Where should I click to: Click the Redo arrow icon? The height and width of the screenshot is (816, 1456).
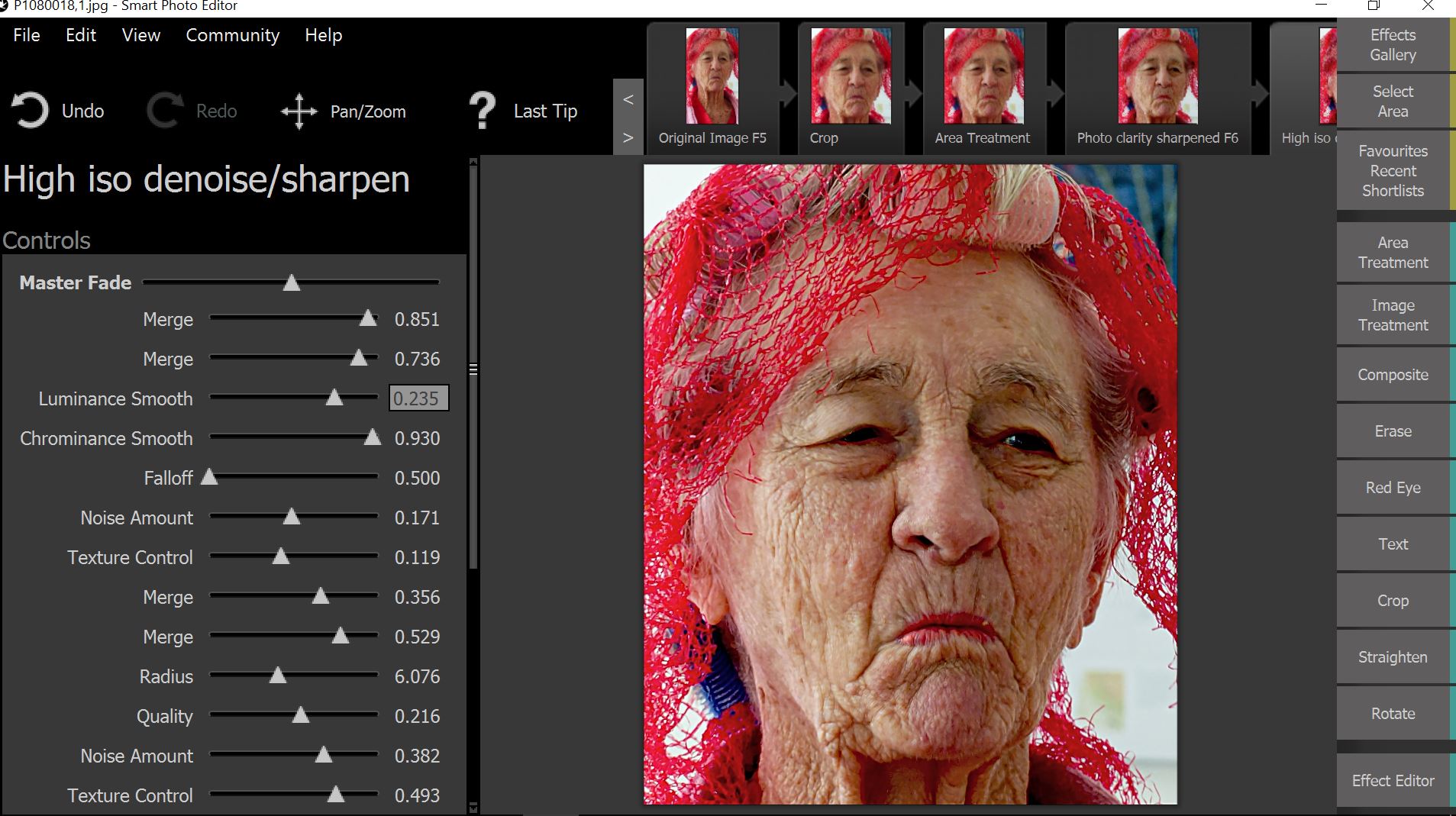[165, 111]
